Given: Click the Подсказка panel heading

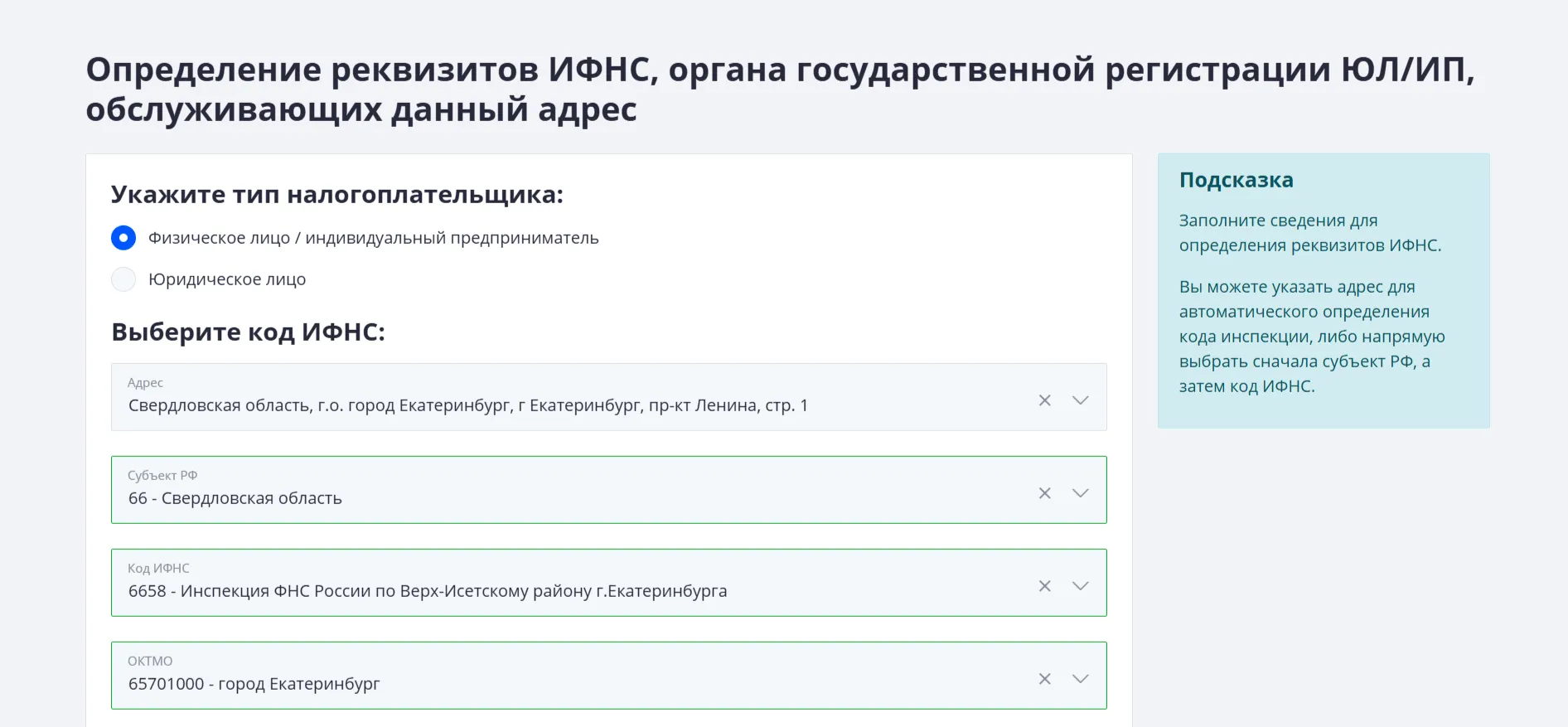Looking at the screenshot, I should tap(1236, 180).
